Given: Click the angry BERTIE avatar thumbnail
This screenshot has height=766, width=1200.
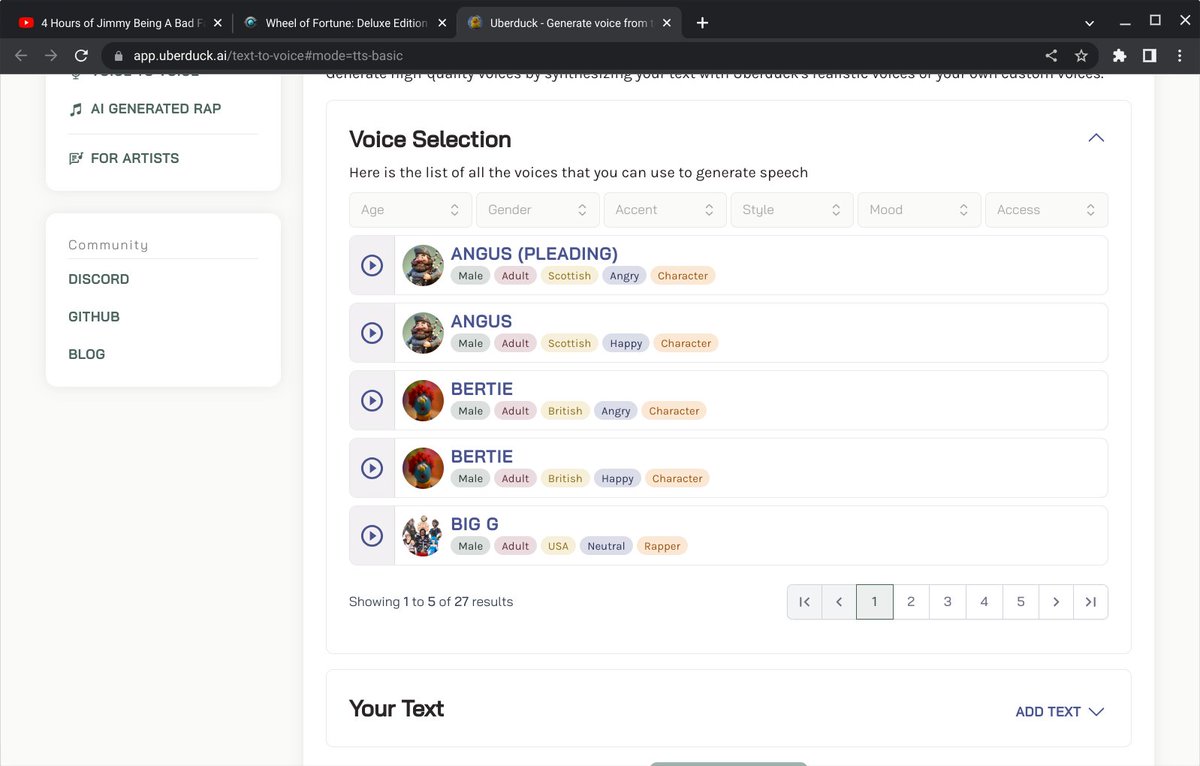Looking at the screenshot, I should [423, 400].
